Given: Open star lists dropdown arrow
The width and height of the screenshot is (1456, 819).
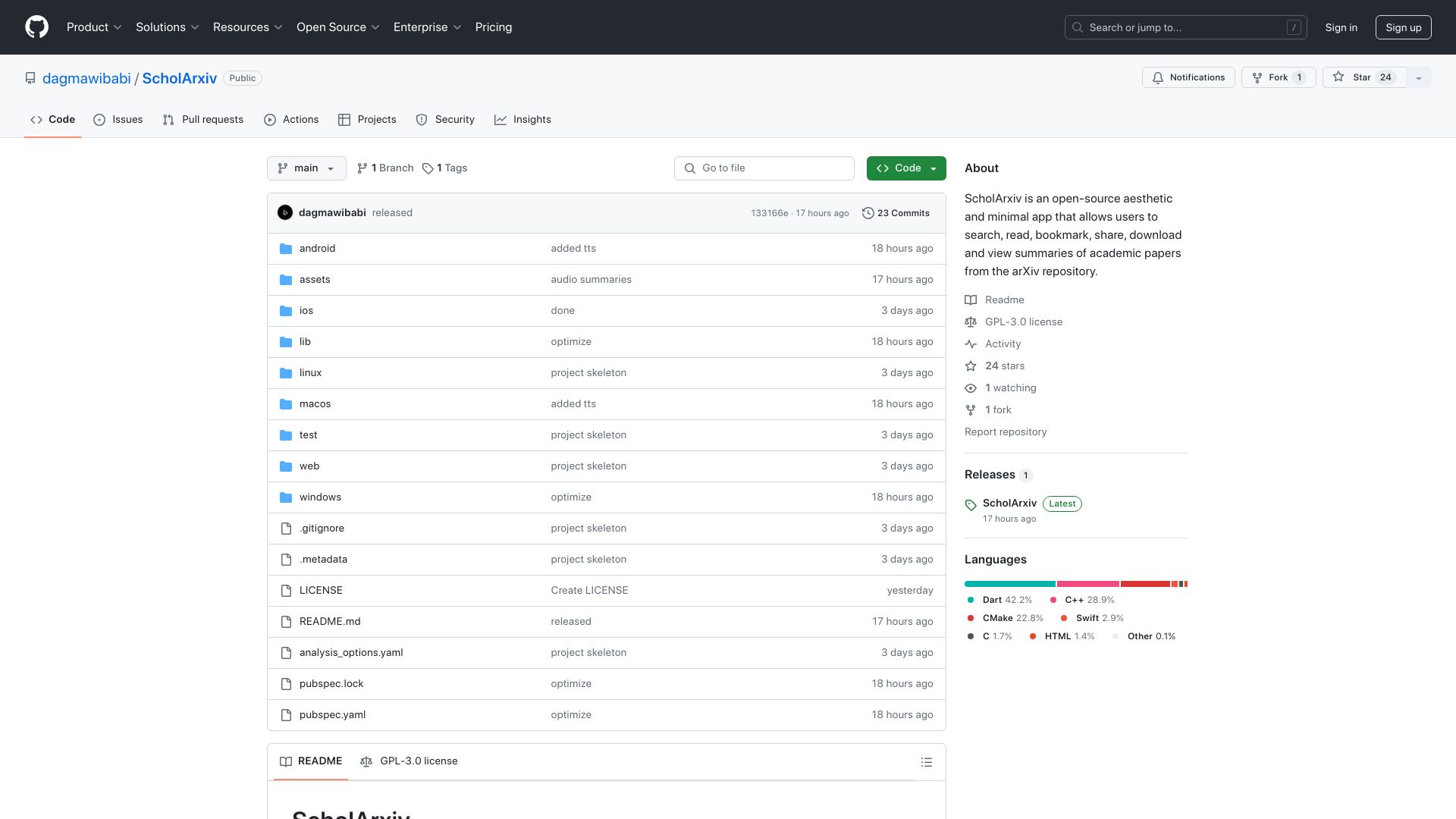Looking at the screenshot, I should (x=1419, y=77).
